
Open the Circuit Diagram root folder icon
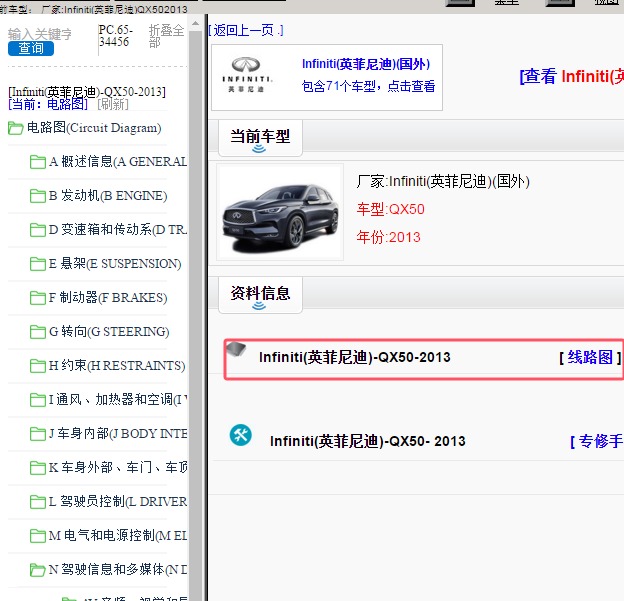(x=16, y=128)
